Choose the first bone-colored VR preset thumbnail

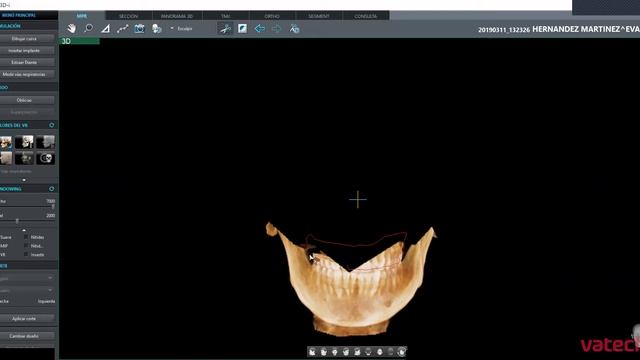click(x=6, y=142)
